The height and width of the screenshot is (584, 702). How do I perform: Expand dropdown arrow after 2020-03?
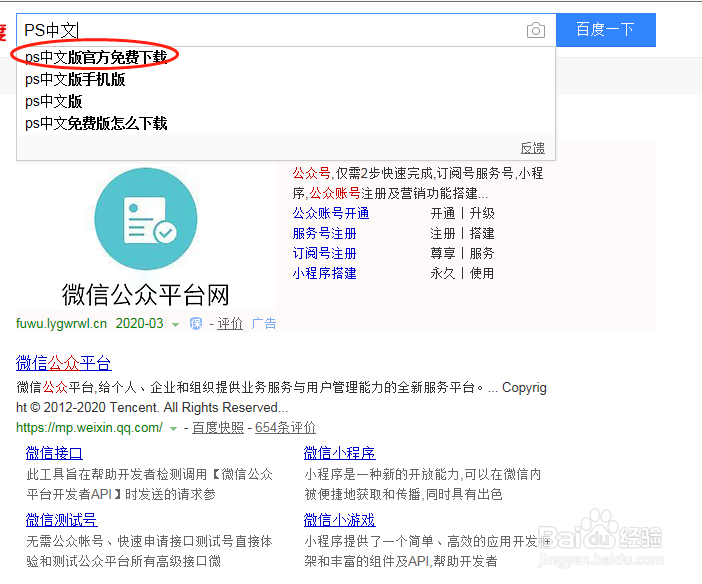point(176,325)
